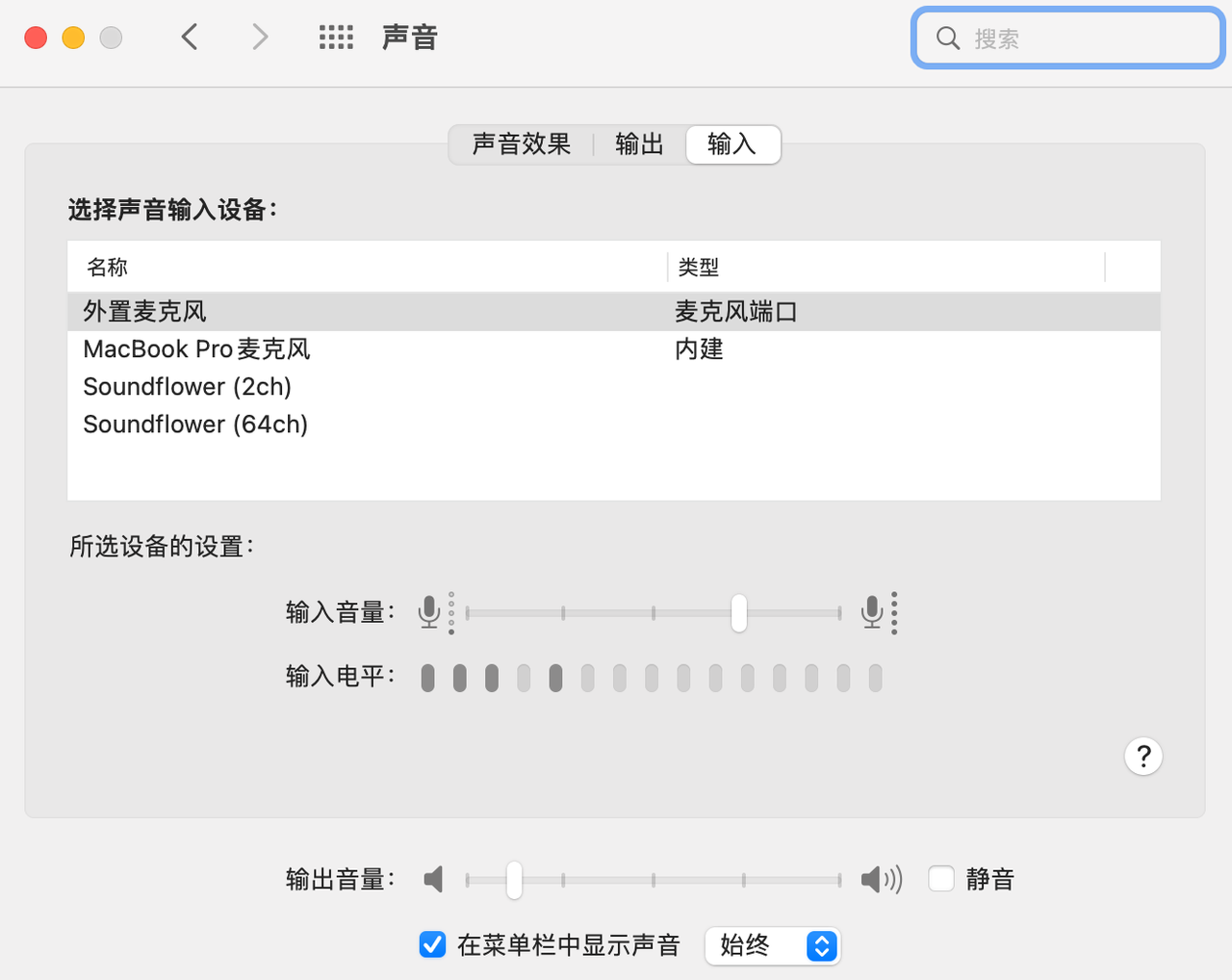The height and width of the screenshot is (980, 1232).
Task: Minimize the window with yellow button
Action: point(73,38)
